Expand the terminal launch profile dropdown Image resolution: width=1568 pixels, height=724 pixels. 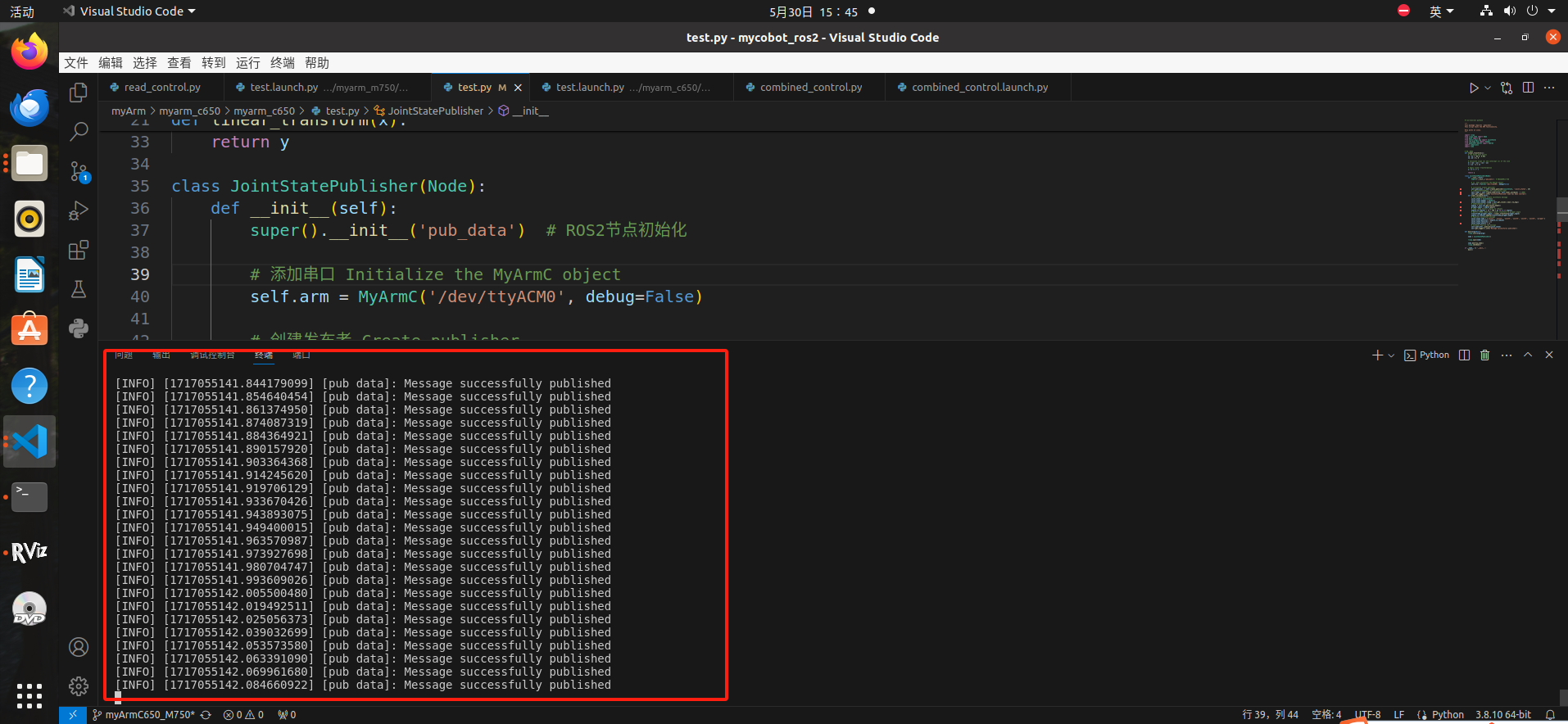(x=1391, y=355)
